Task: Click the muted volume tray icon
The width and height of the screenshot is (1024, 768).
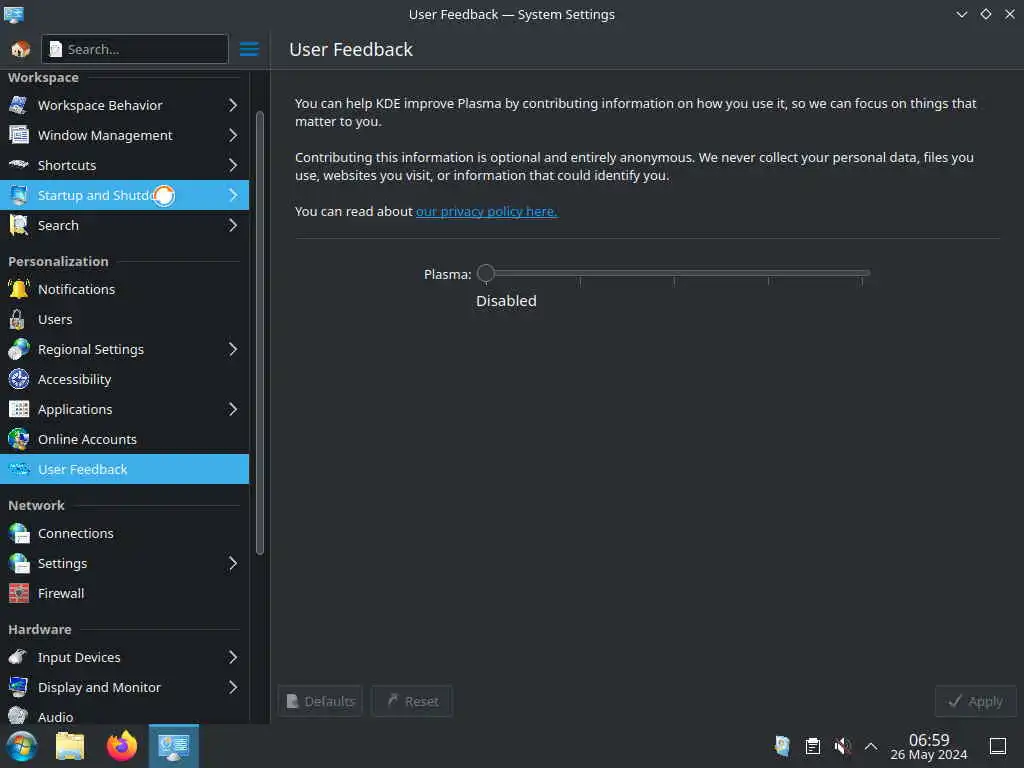Action: coord(842,746)
